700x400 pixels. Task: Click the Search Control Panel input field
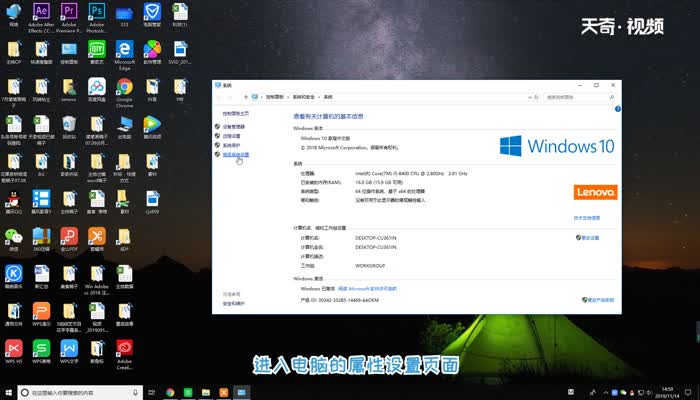click(579, 97)
